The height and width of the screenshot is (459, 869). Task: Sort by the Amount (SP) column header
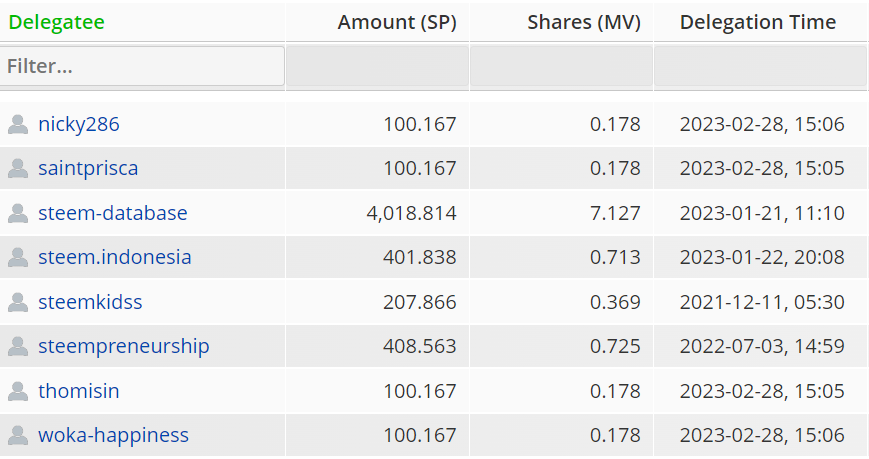point(397,22)
